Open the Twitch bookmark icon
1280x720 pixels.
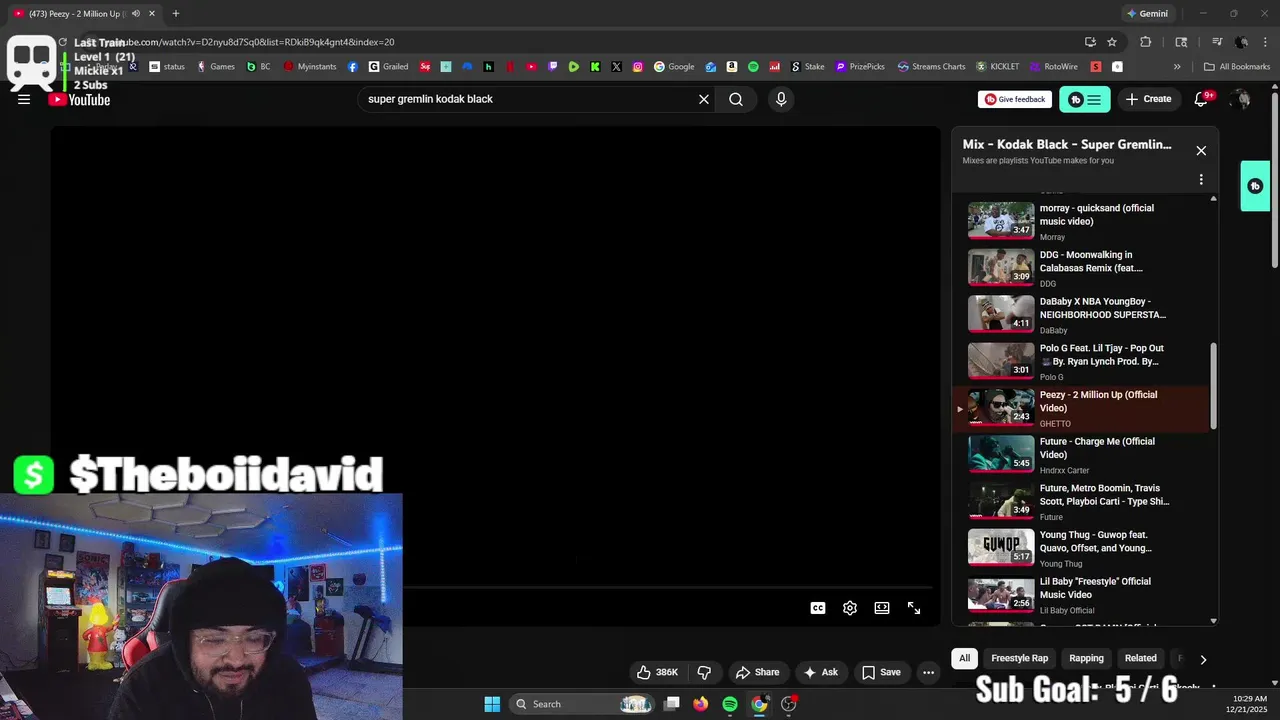pyautogui.click(x=553, y=67)
